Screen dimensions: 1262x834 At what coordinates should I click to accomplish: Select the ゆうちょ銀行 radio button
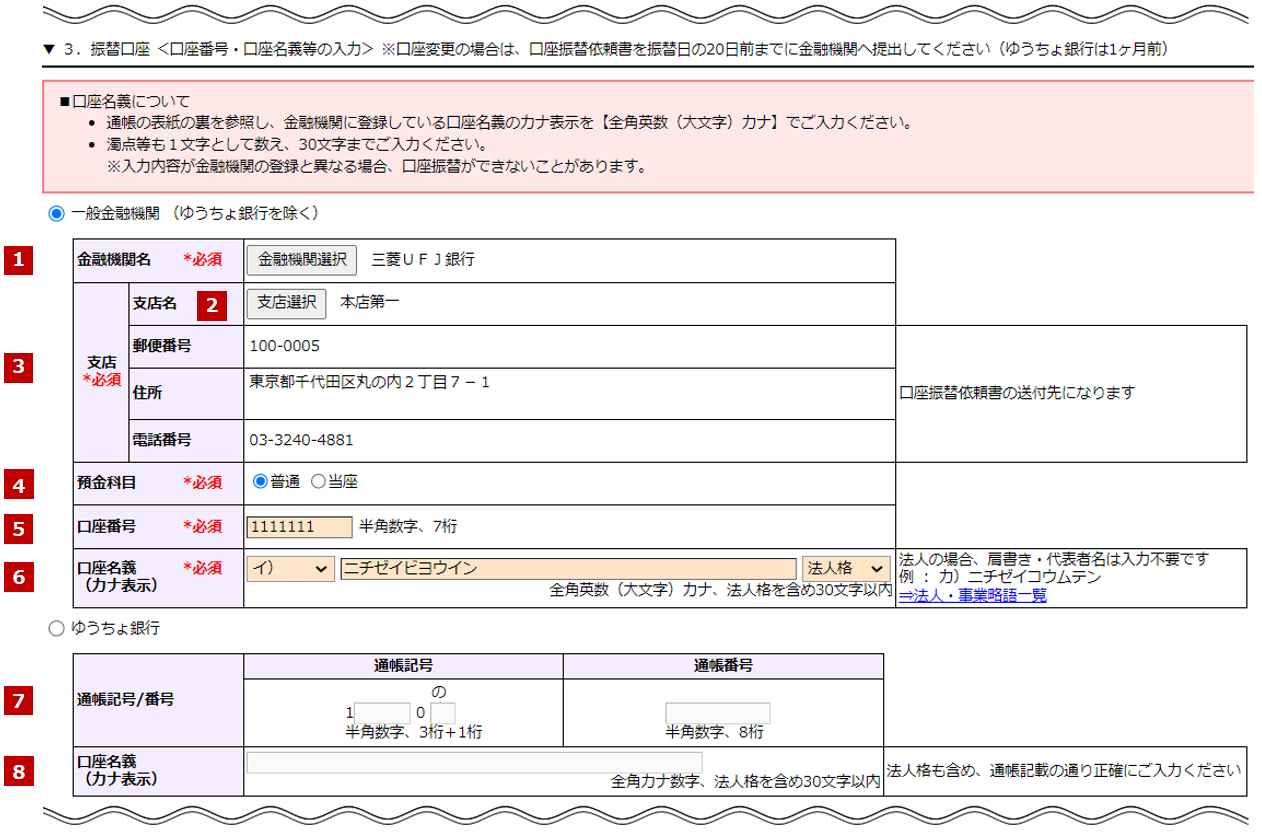click(x=56, y=629)
